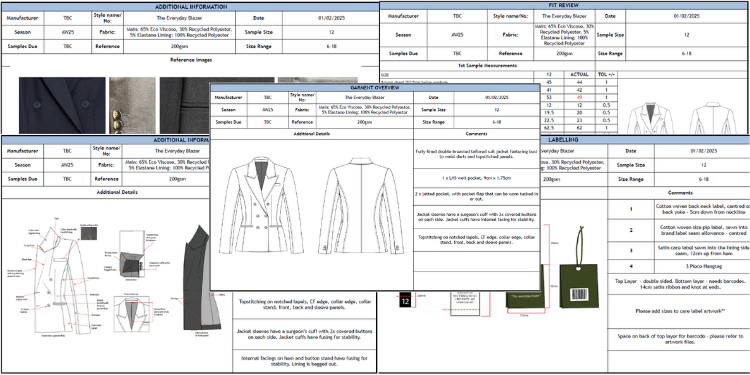
Task: Click the 19.5 measurement in Fit Review
Action: tap(549, 112)
